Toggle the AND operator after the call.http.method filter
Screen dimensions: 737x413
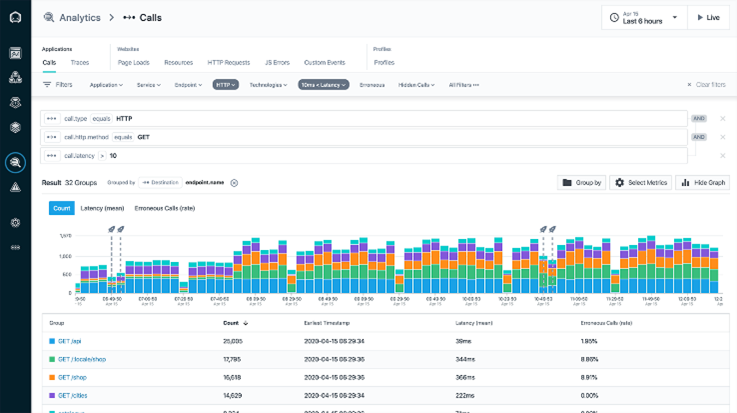click(699, 137)
